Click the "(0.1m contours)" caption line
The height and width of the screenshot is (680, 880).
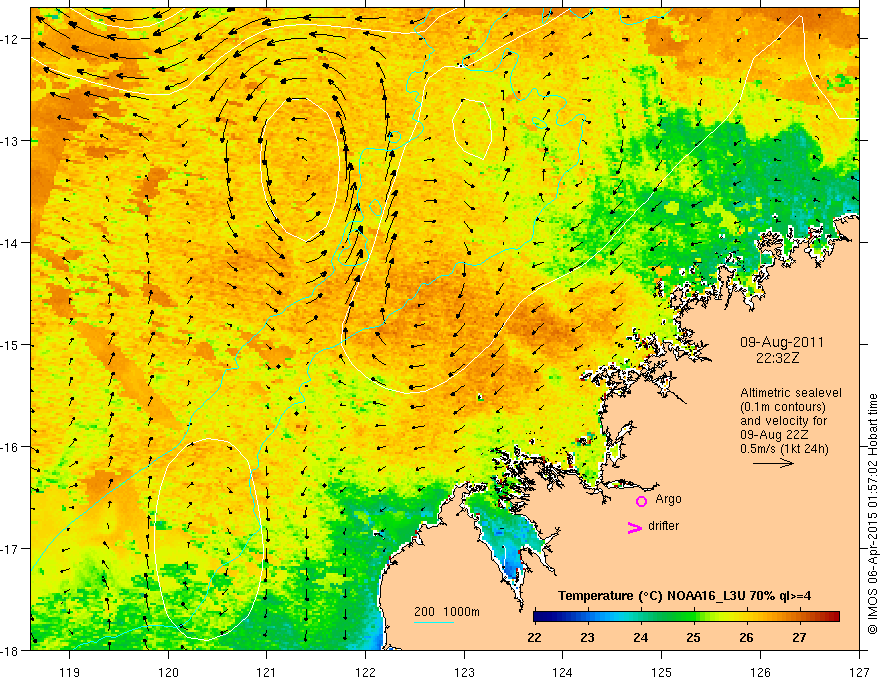(x=783, y=407)
